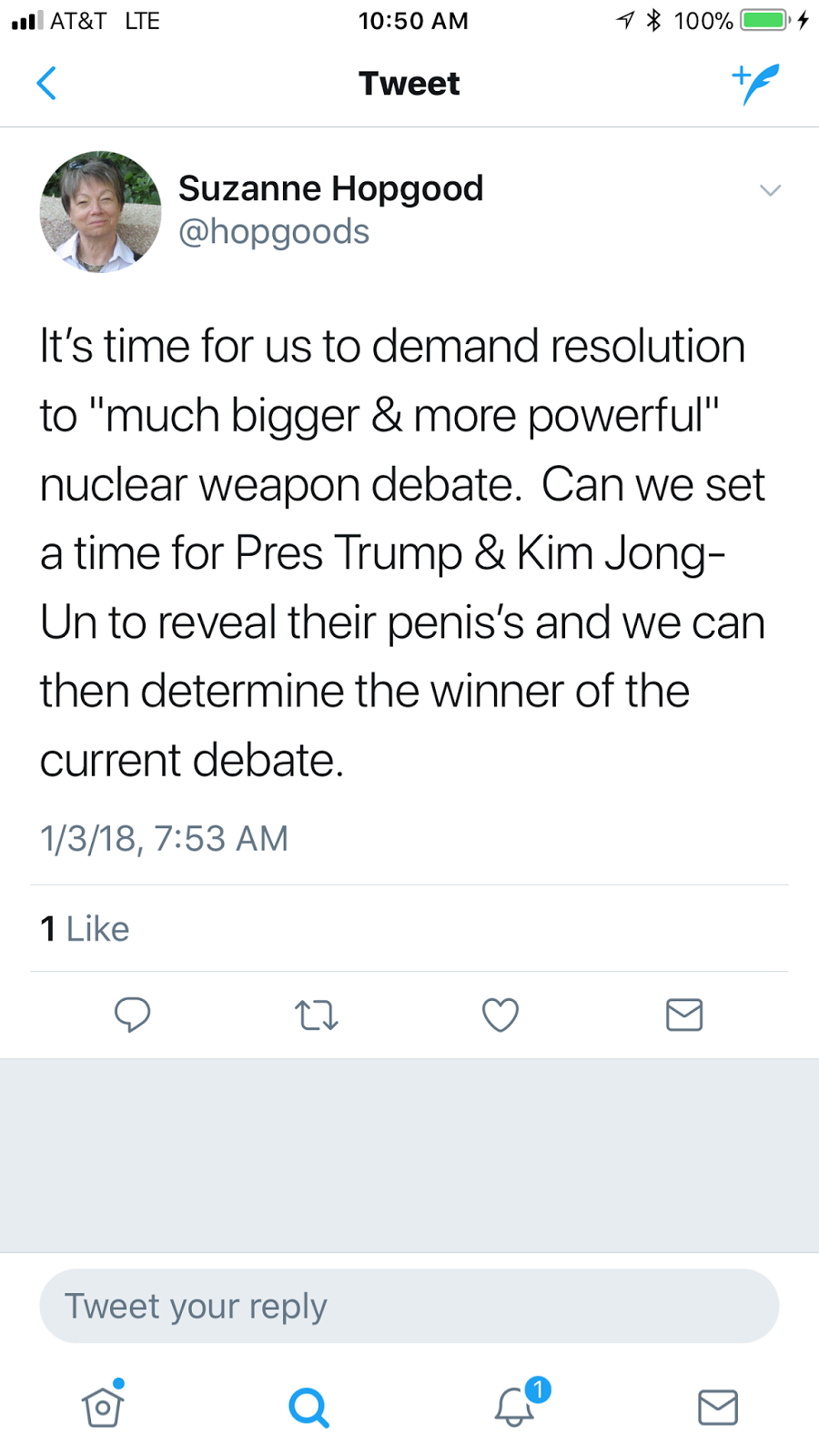Tap the battery indicator in status bar
Image resolution: width=819 pixels, height=1456 pixels.
coord(764,20)
